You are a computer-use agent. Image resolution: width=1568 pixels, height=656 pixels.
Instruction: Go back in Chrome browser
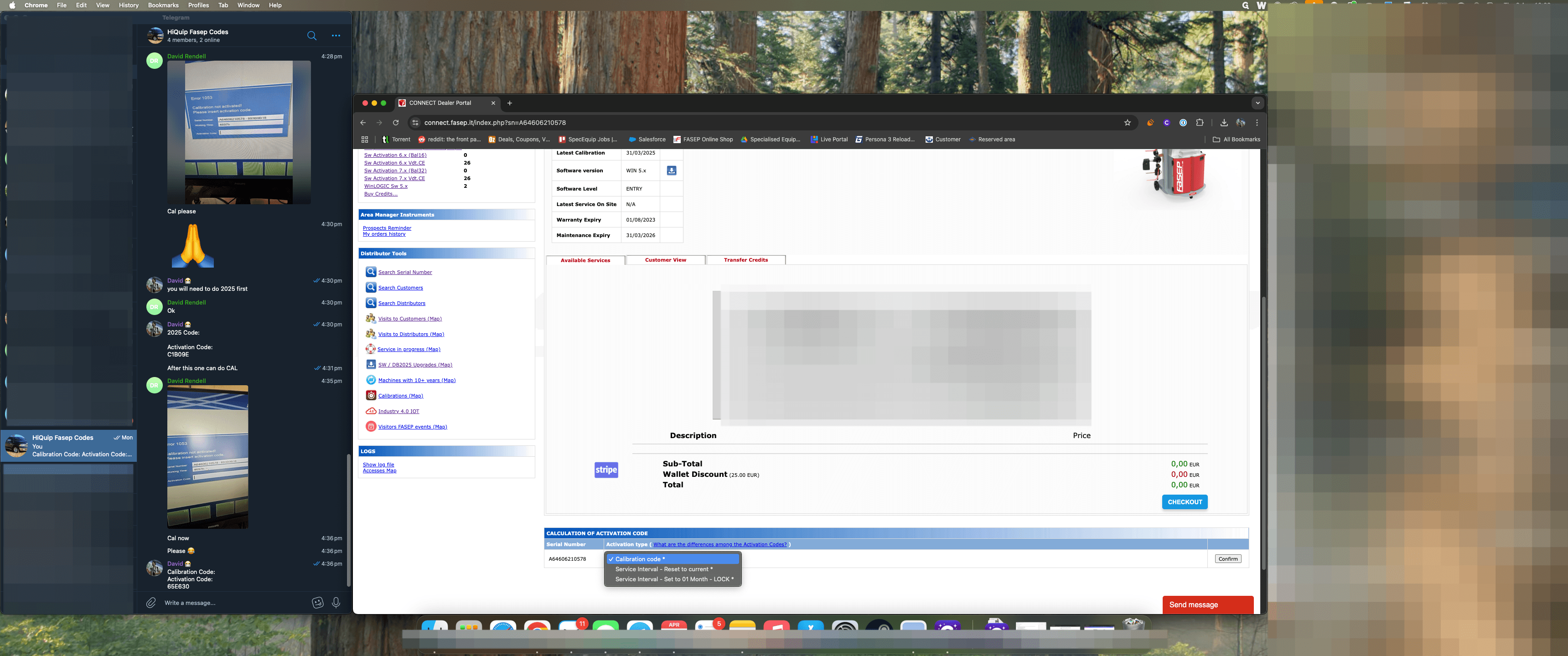363,122
